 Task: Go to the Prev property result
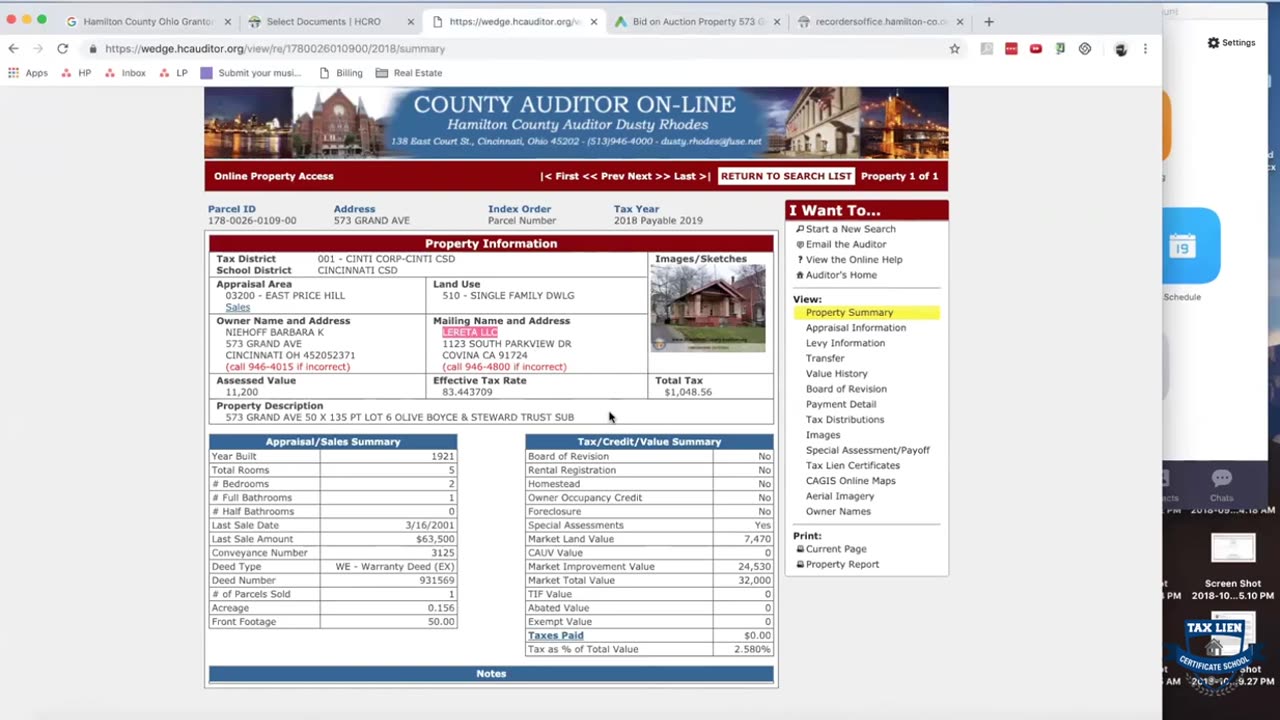[x=605, y=176]
